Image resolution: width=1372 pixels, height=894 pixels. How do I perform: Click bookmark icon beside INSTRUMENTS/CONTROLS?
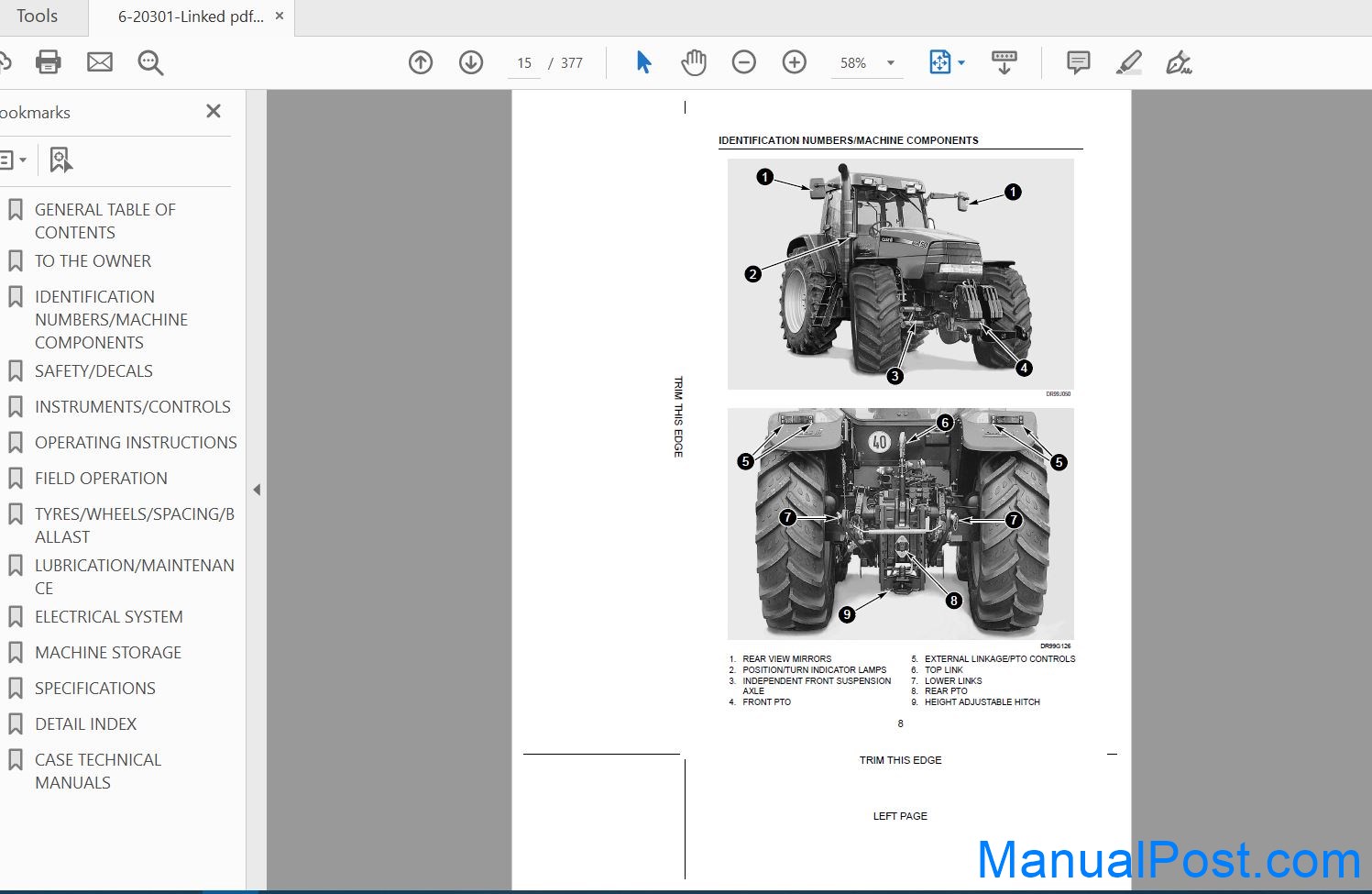16,407
